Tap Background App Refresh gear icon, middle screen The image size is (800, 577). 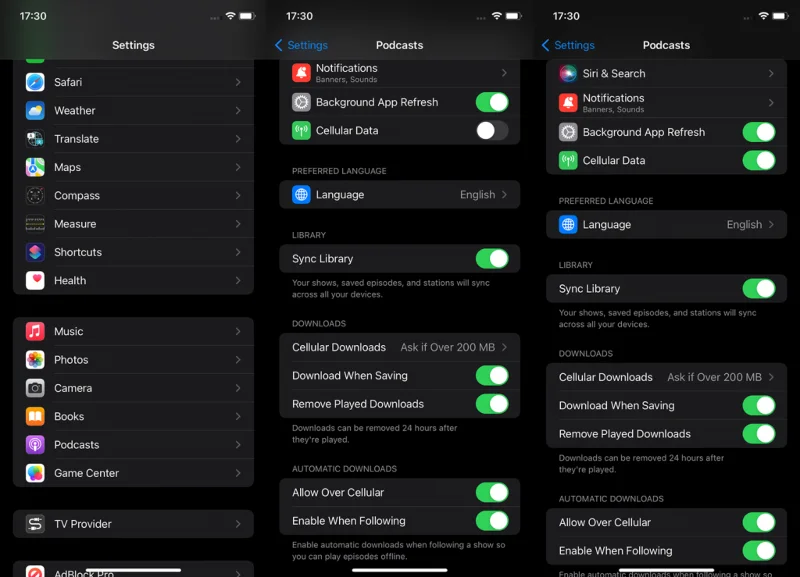pos(302,102)
